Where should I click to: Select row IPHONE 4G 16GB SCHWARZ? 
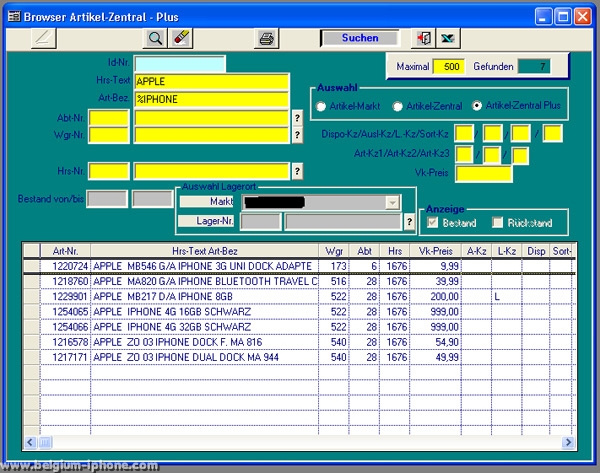tap(299, 312)
